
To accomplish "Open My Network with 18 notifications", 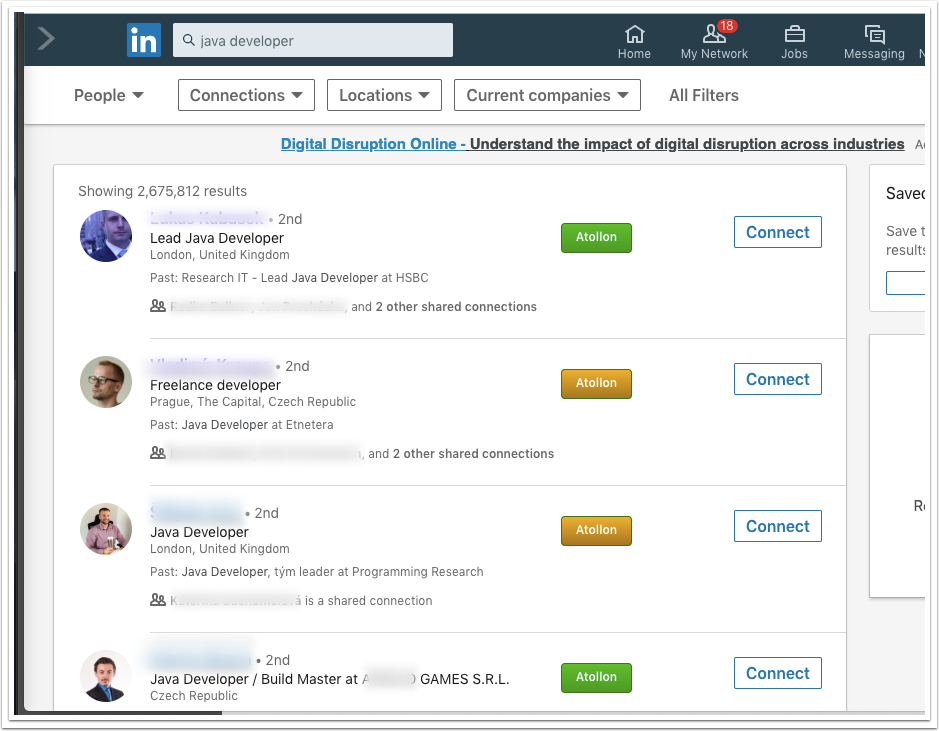I will [714, 42].
